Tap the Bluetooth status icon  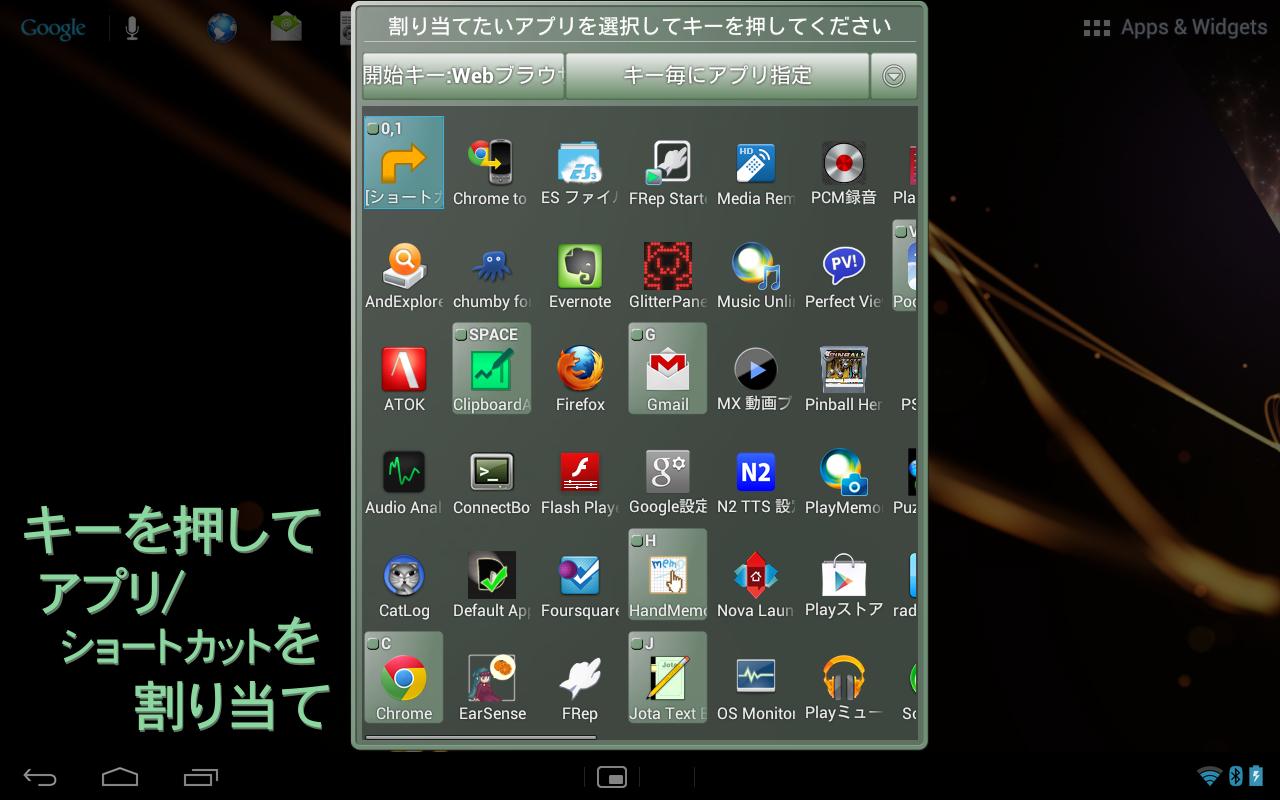coord(1235,776)
